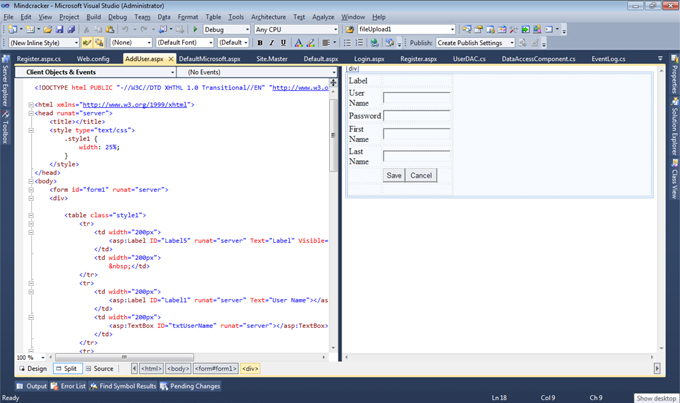Switch to Design view
Screen dimensions: 680x403
coord(32,369)
